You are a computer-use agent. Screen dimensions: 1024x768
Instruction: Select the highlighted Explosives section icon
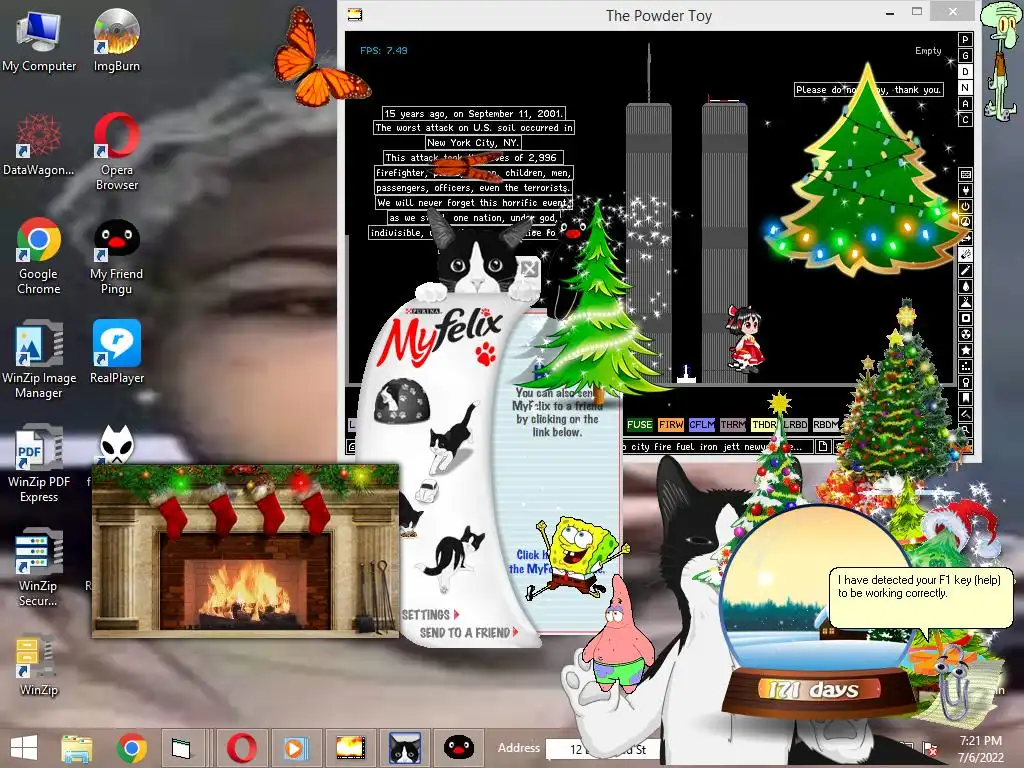965,254
